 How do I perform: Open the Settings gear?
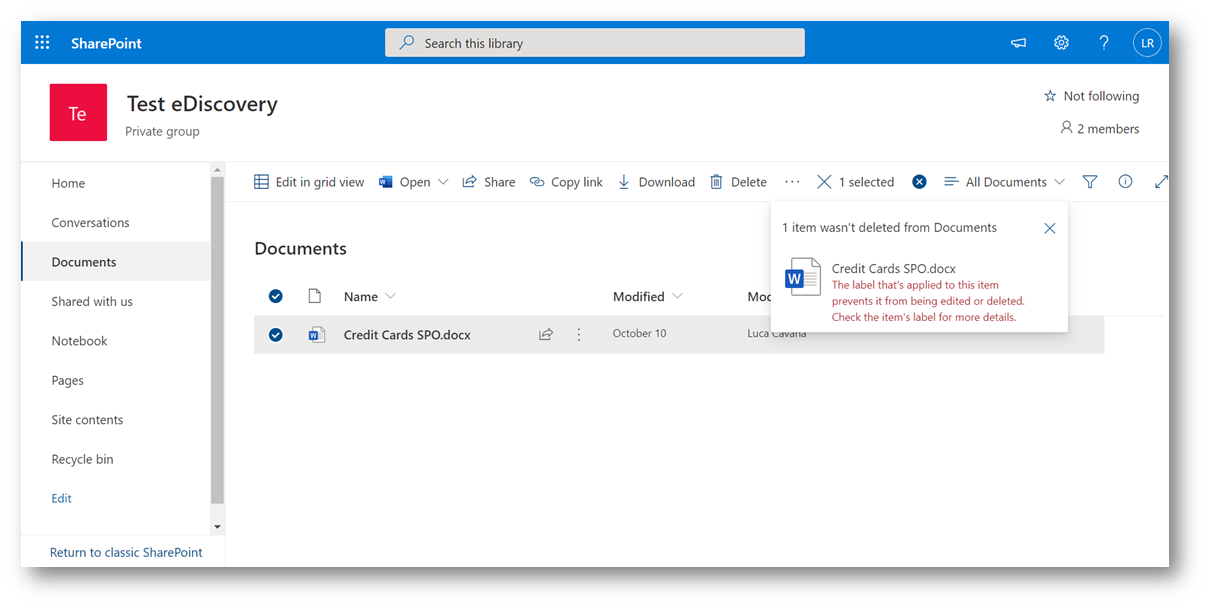pyautogui.click(x=1061, y=43)
